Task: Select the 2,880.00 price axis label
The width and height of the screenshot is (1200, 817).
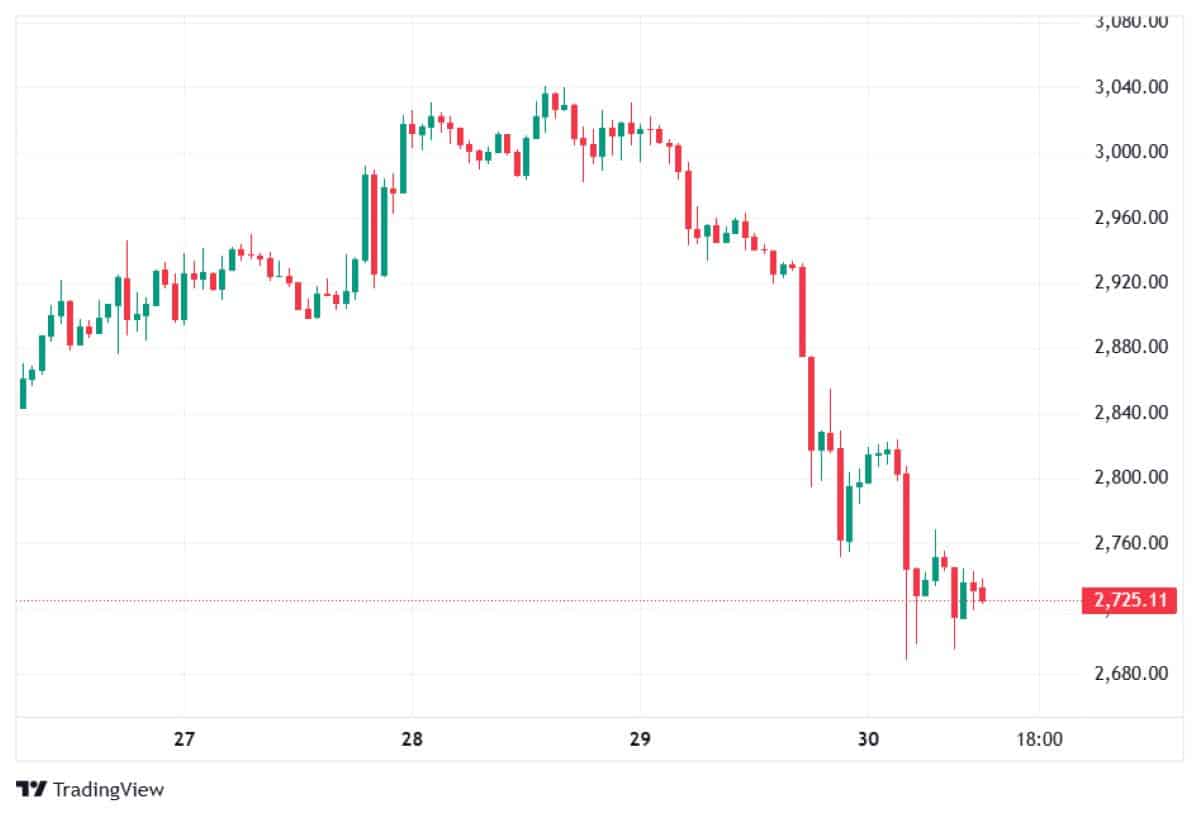Action: pyautogui.click(x=1131, y=347)
